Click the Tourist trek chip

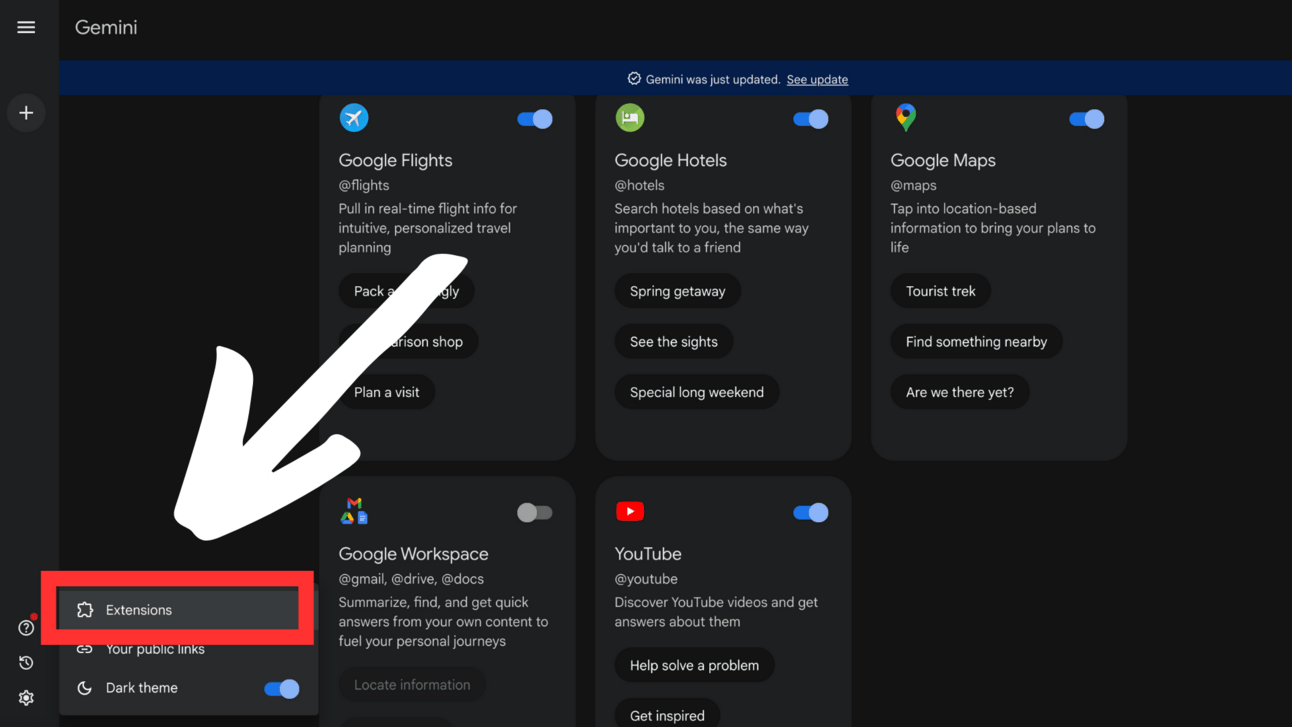click(941, 291)
